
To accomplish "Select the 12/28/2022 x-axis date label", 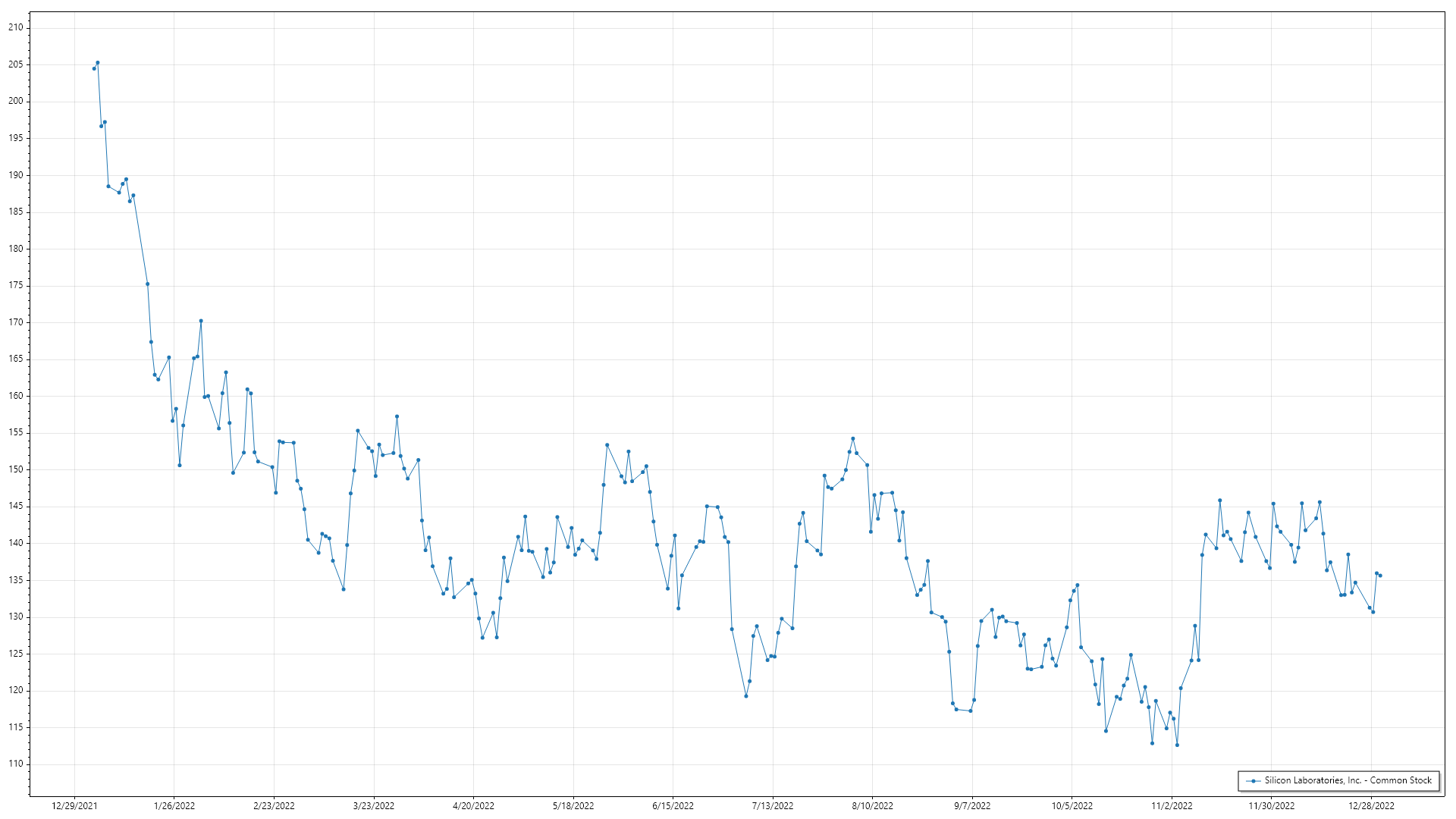I will 1371,806.
